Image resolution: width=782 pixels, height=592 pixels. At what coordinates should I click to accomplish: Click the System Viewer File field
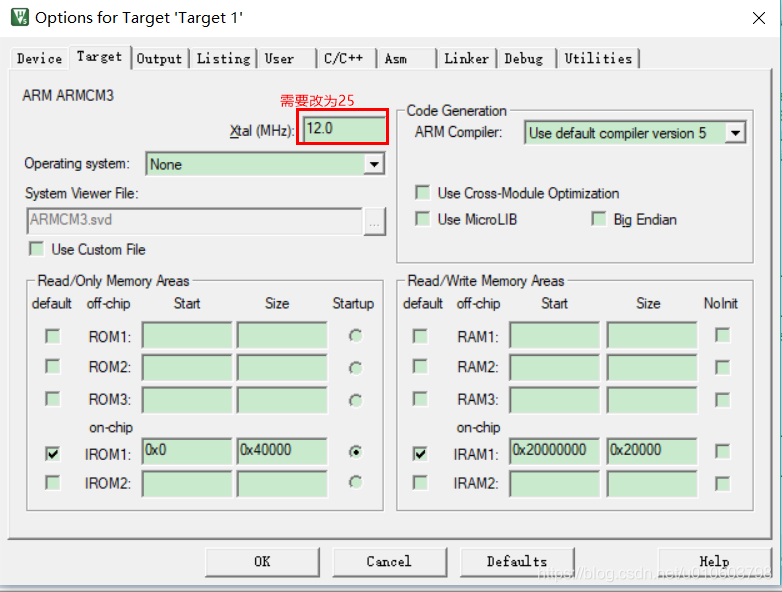195,220
